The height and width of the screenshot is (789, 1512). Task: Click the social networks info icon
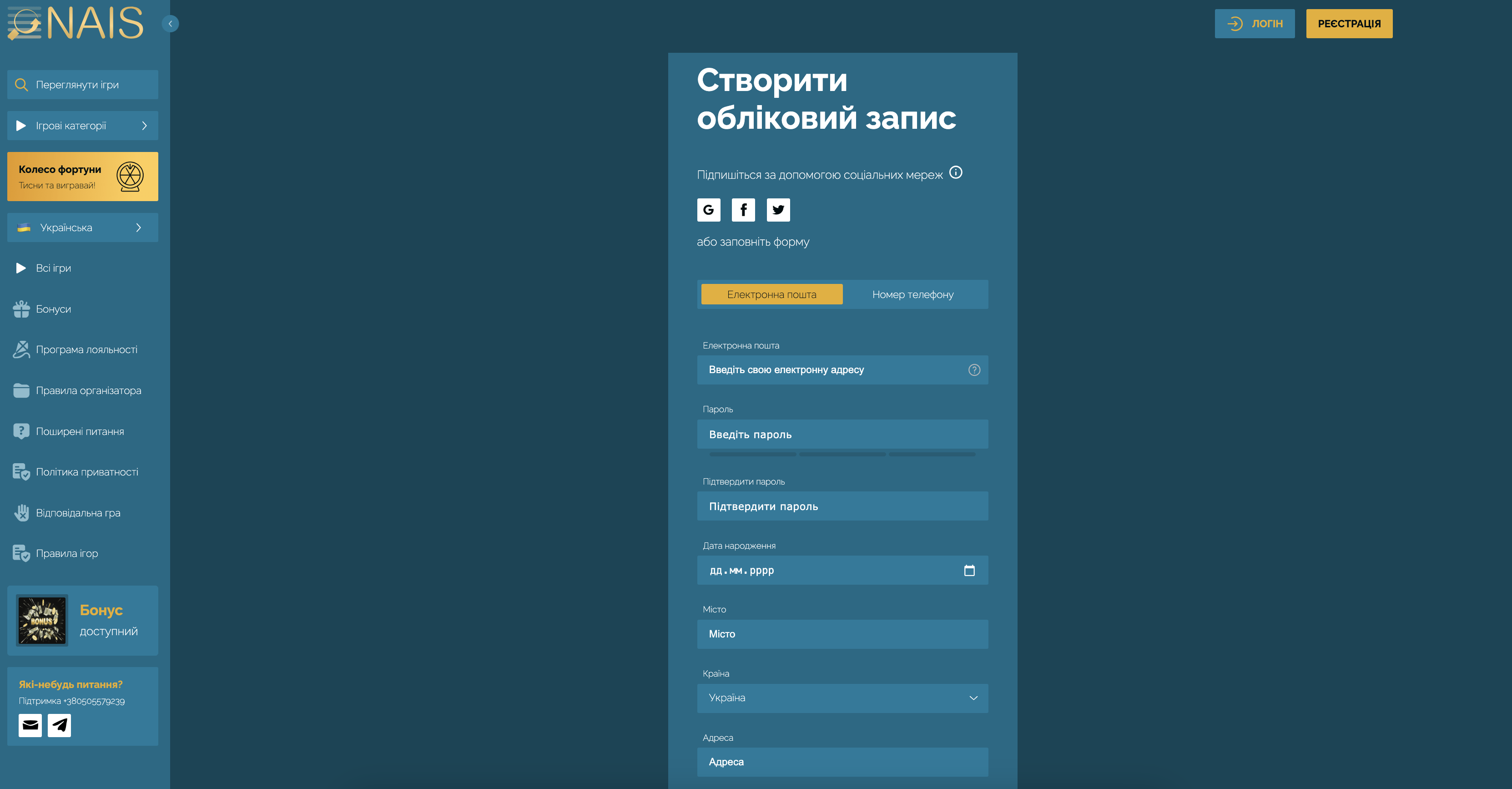(x=956, y=172)
